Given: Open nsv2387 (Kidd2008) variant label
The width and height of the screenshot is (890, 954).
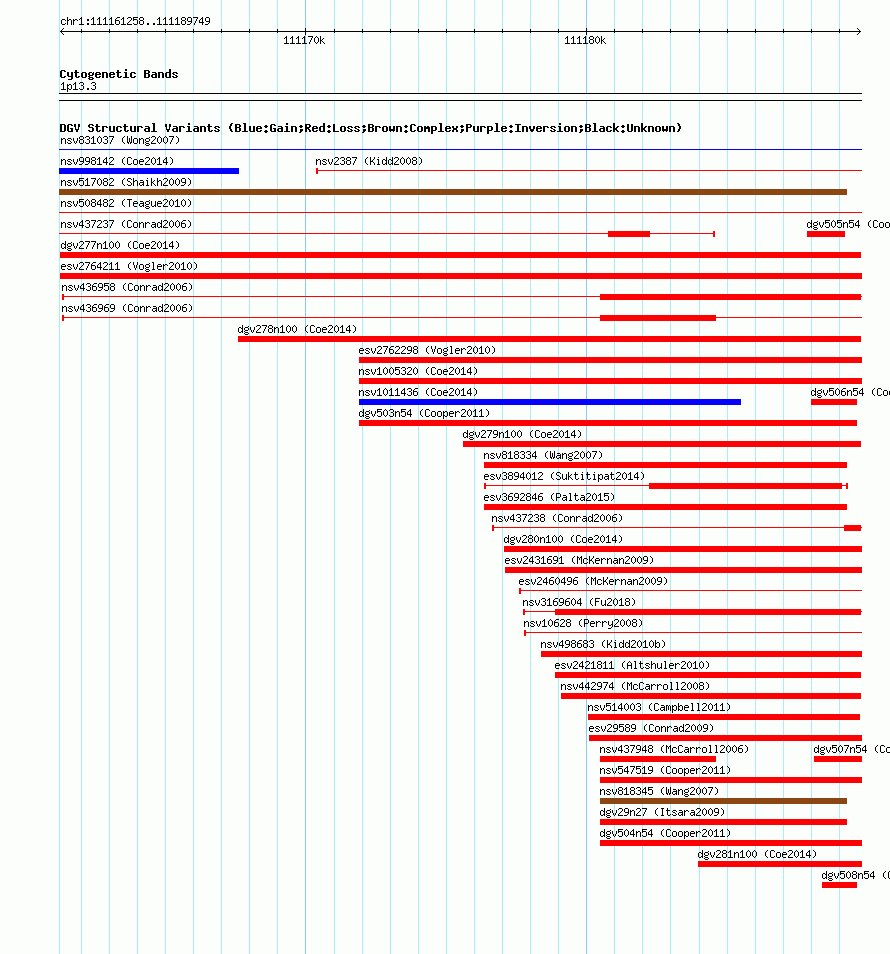Looking at the screenshot, I should (x=369, y=161).
